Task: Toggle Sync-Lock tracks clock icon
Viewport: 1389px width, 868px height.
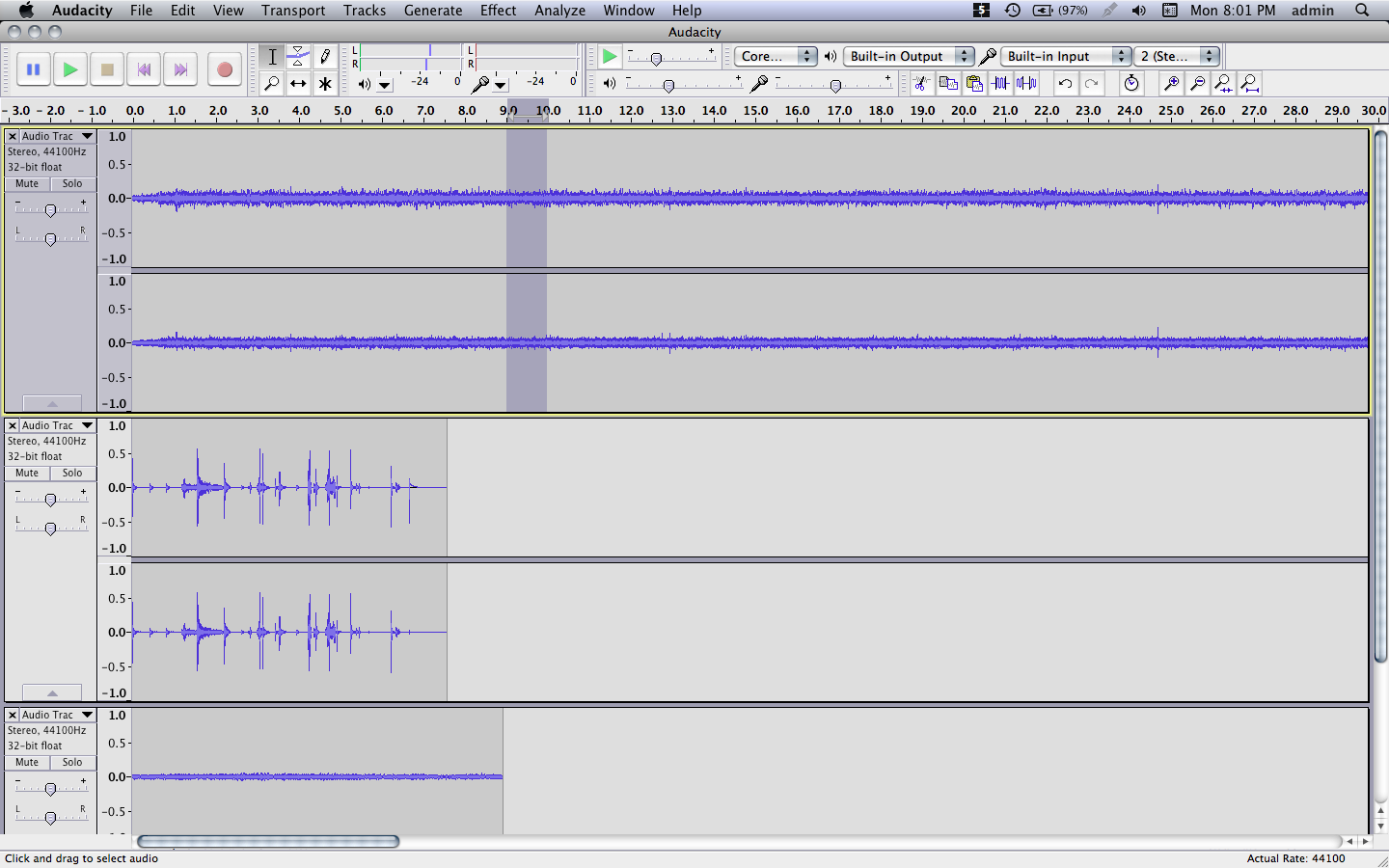Action: point(1131,84)
